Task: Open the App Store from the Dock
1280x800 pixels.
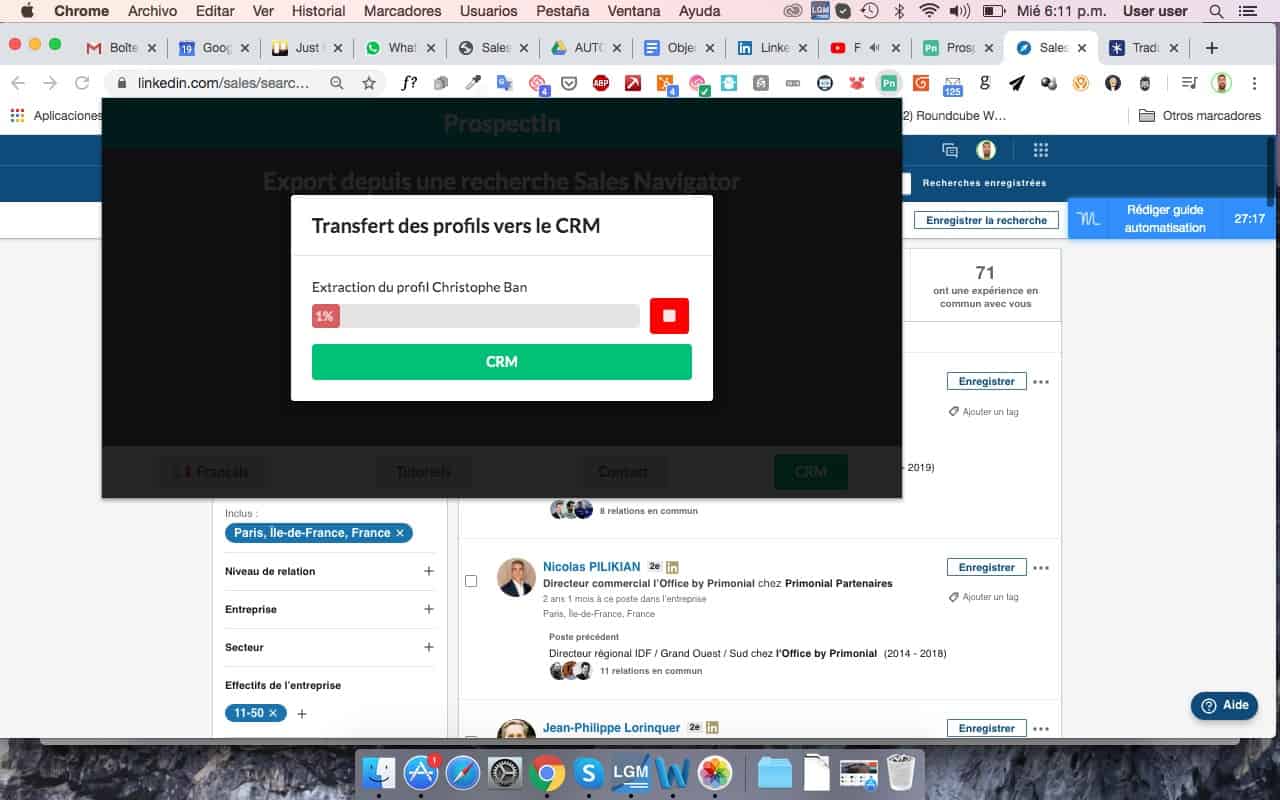Action: pyautogui.click(x=421, y=773)
